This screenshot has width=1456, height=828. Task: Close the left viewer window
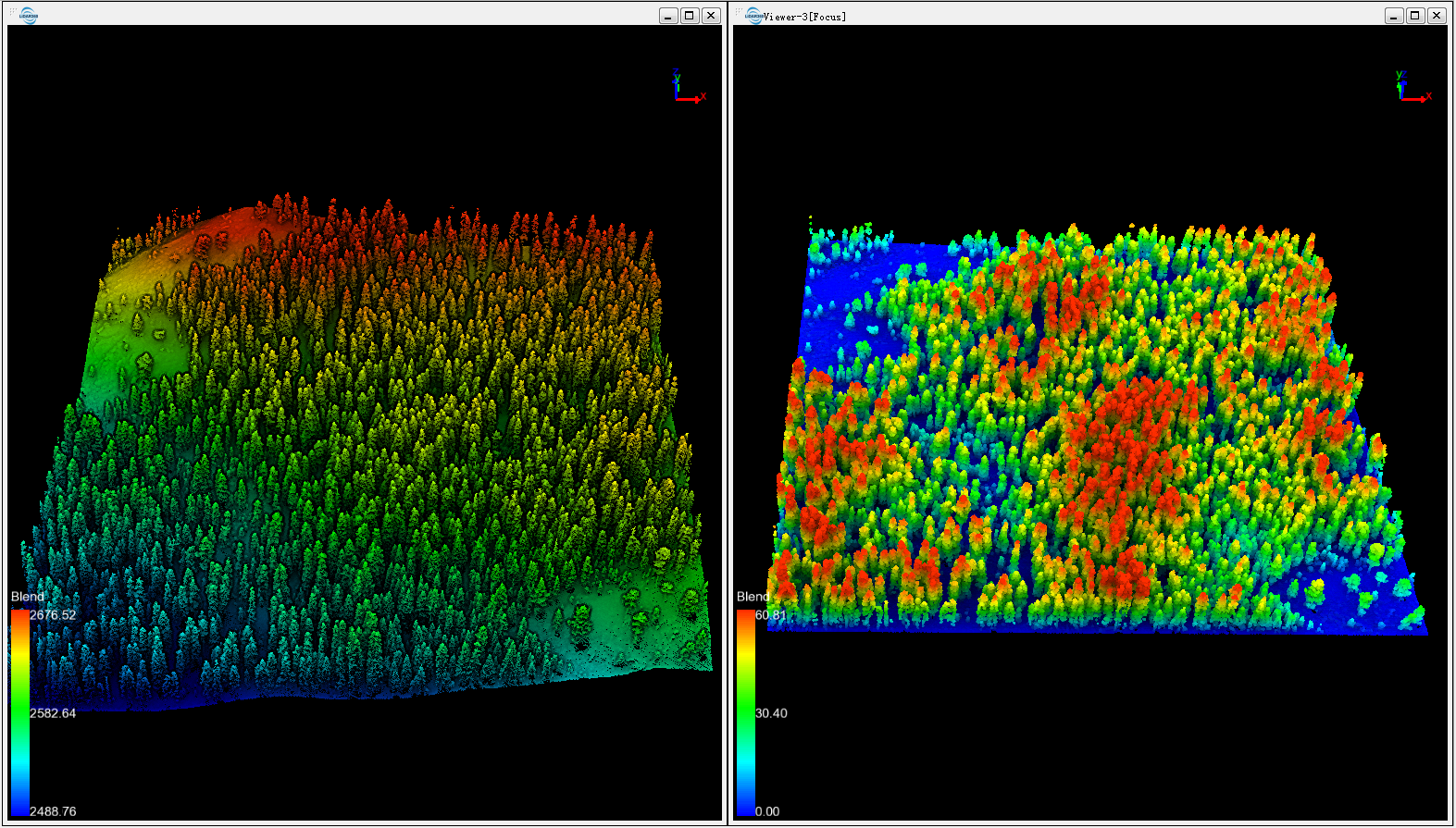tap(711, 16)
